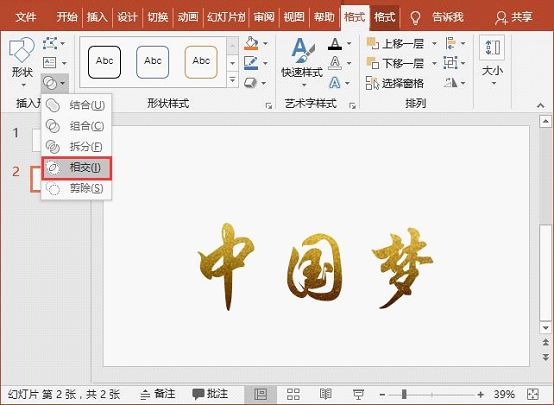Expand the shape styles gallery more arrow
This screenshot has height=405, width=554.
click(232, 80)
